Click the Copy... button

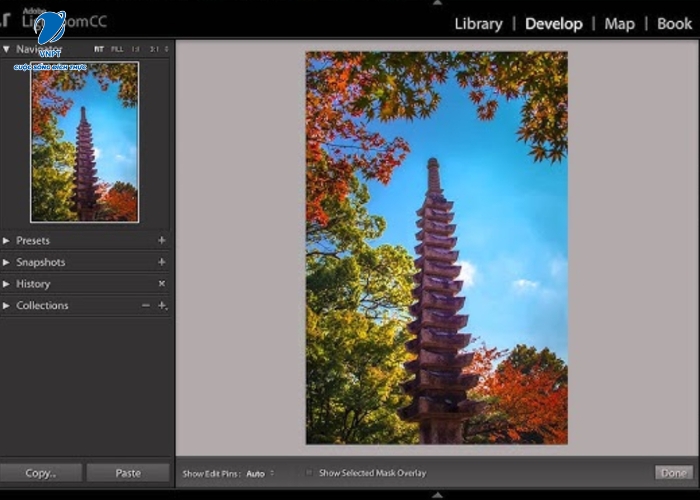coord(41,473)
